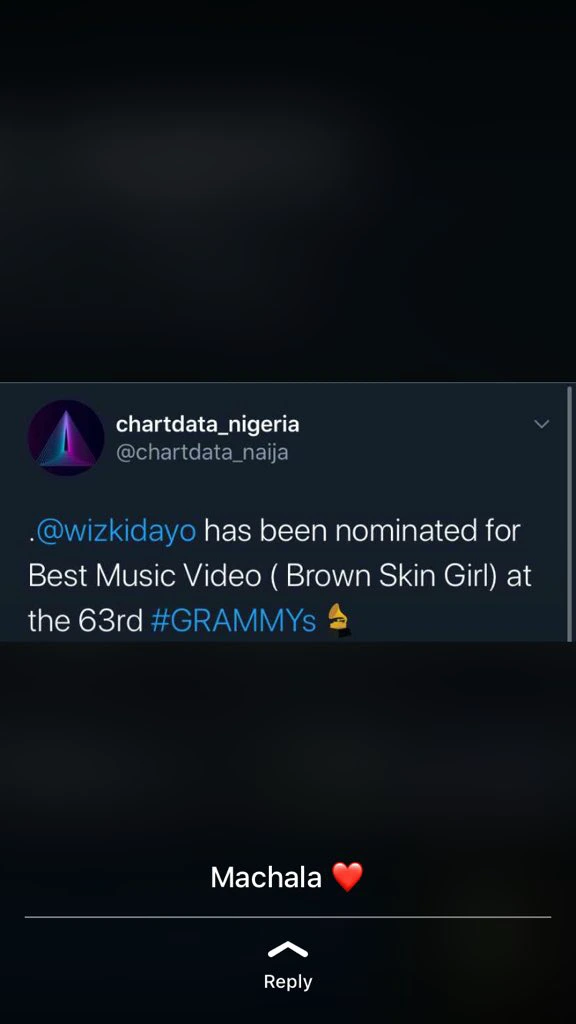The image size is (576, 1024).
Task: Open the #GRAMMYs hashtag
Action: 233,620
